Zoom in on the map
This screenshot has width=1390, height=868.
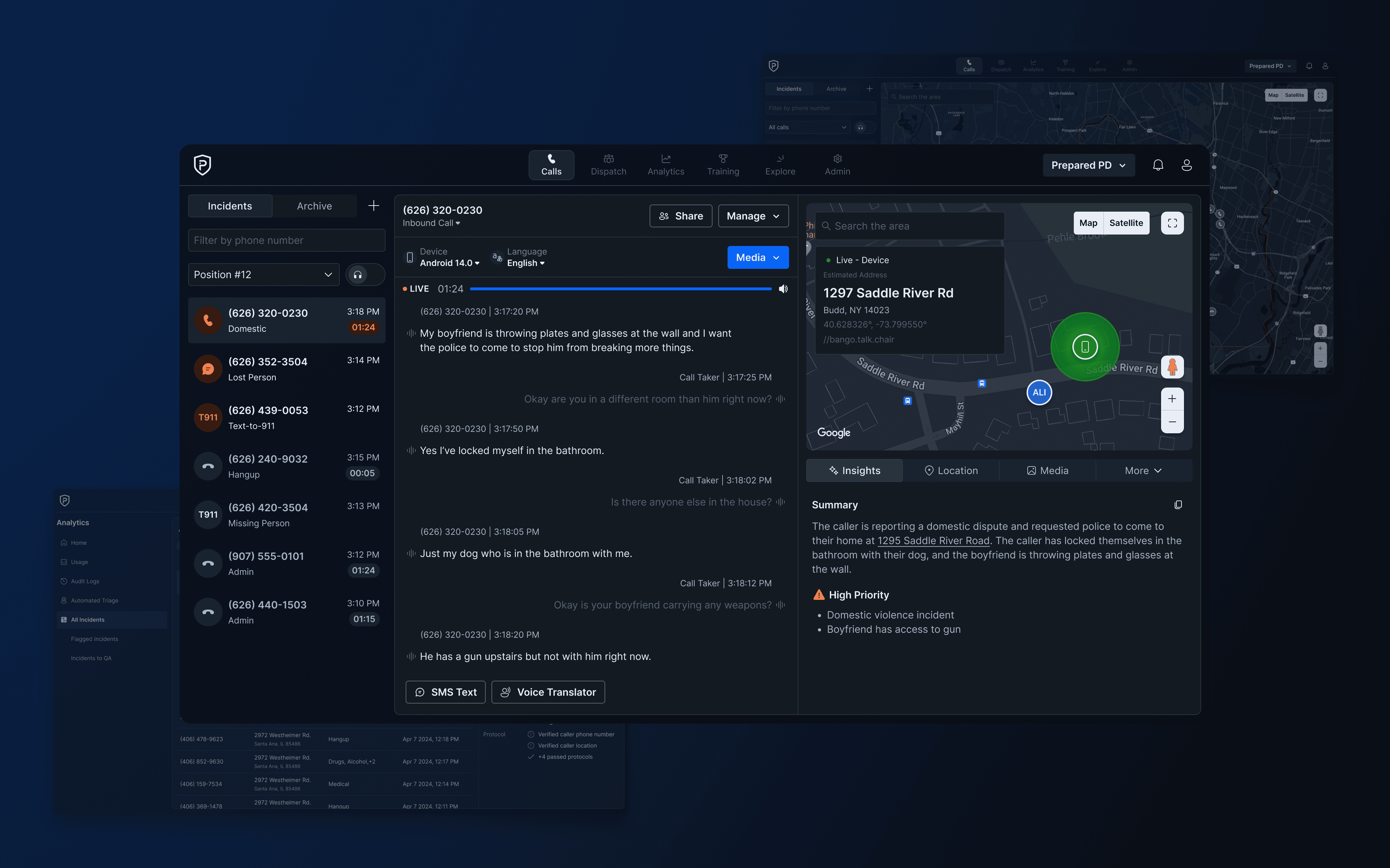click(1172, 399)
